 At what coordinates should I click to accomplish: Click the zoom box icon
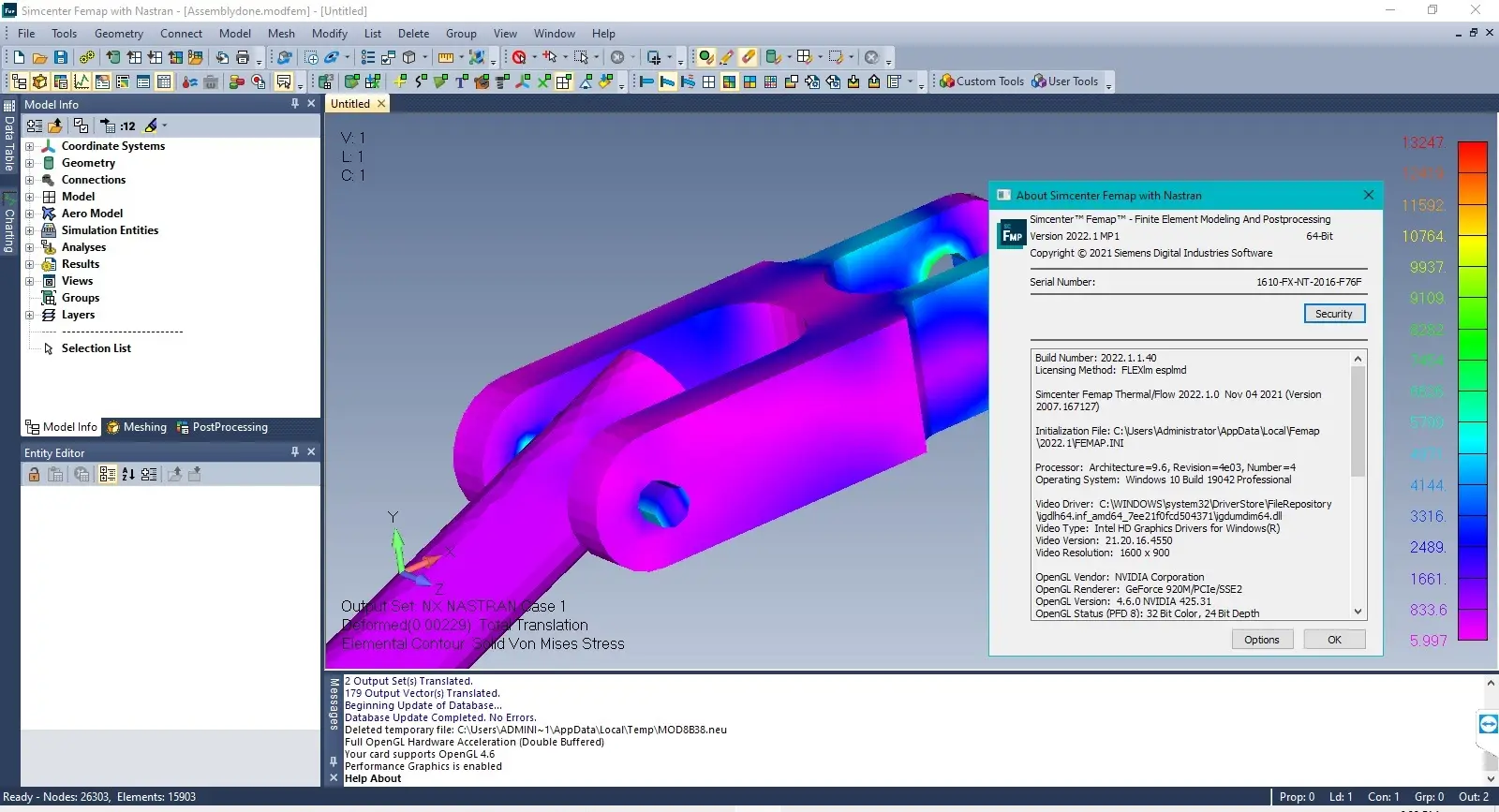pos(311,57)
